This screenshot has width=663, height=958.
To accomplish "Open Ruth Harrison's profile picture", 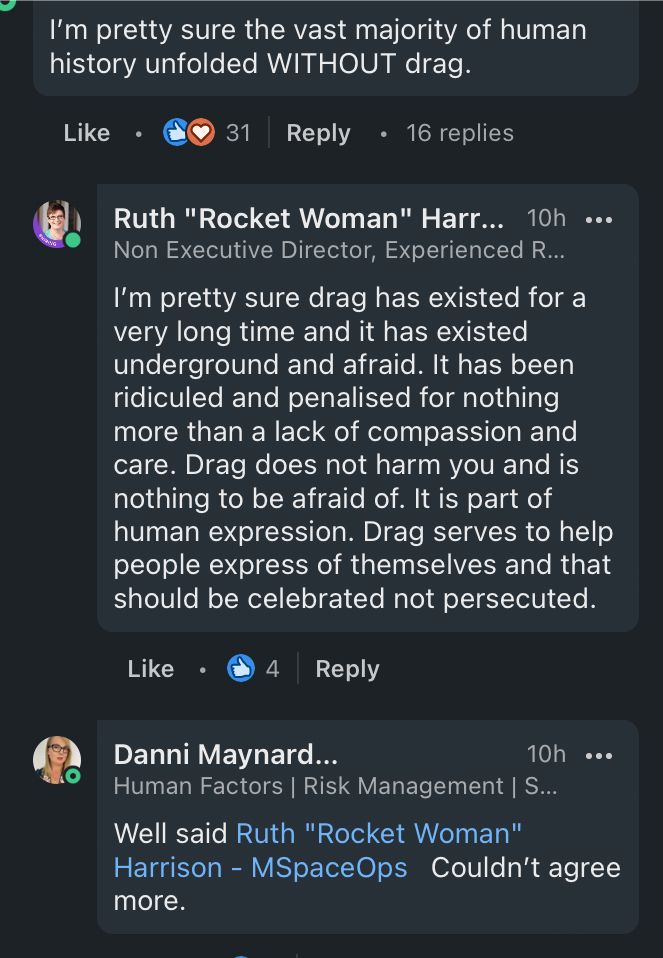I will point(58,224).
